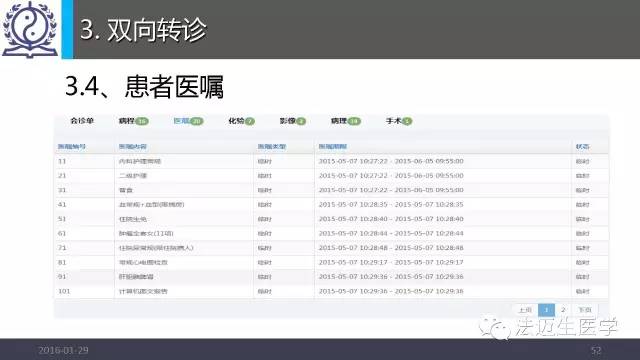Click the 上页 previous page button

(525, 310)
